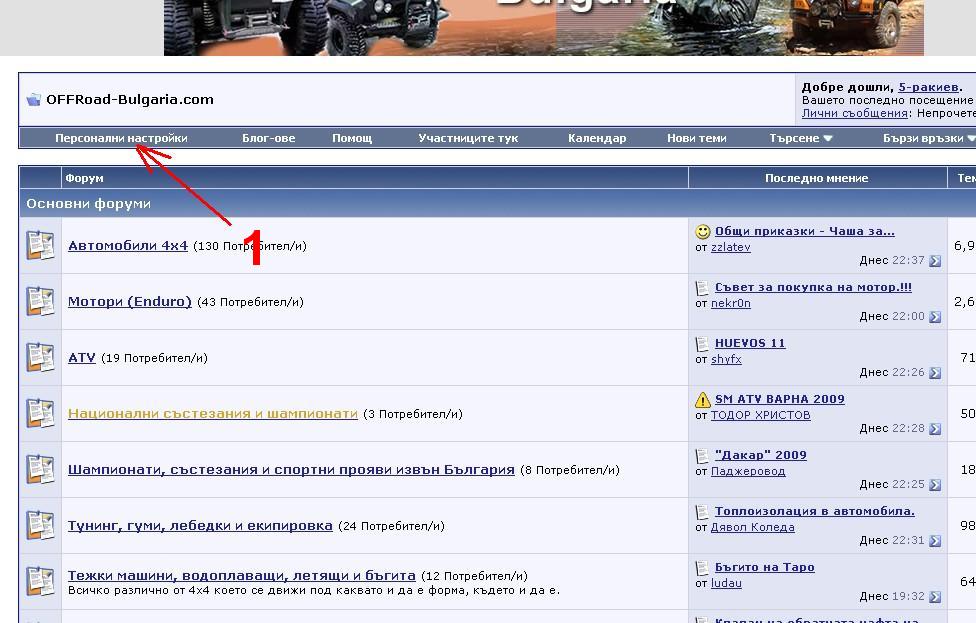This screenshot has width=976, height=623.
Task: Go to last post arrow at Днес 22:31
Action: (x=935, y=541)
